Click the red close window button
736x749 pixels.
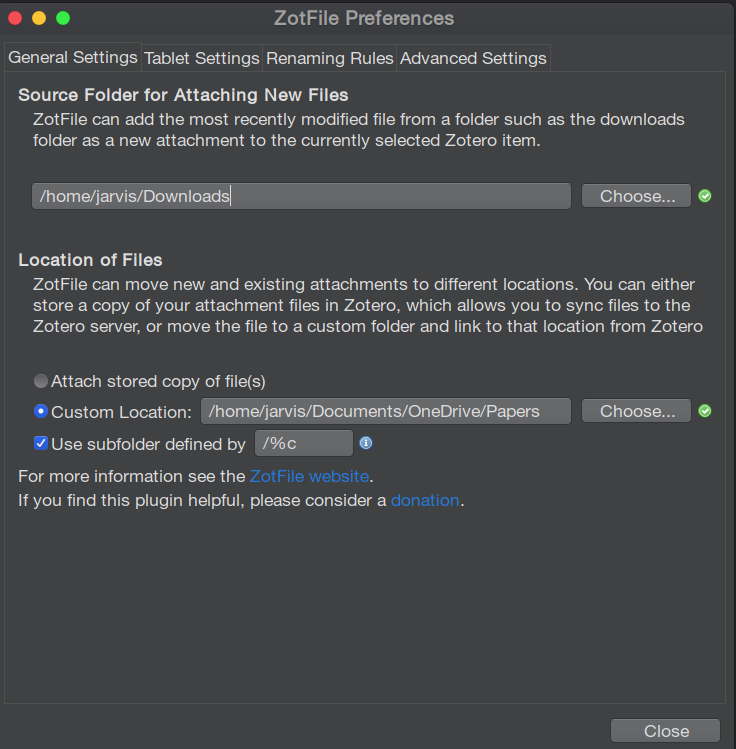click(x=15, y=18)
